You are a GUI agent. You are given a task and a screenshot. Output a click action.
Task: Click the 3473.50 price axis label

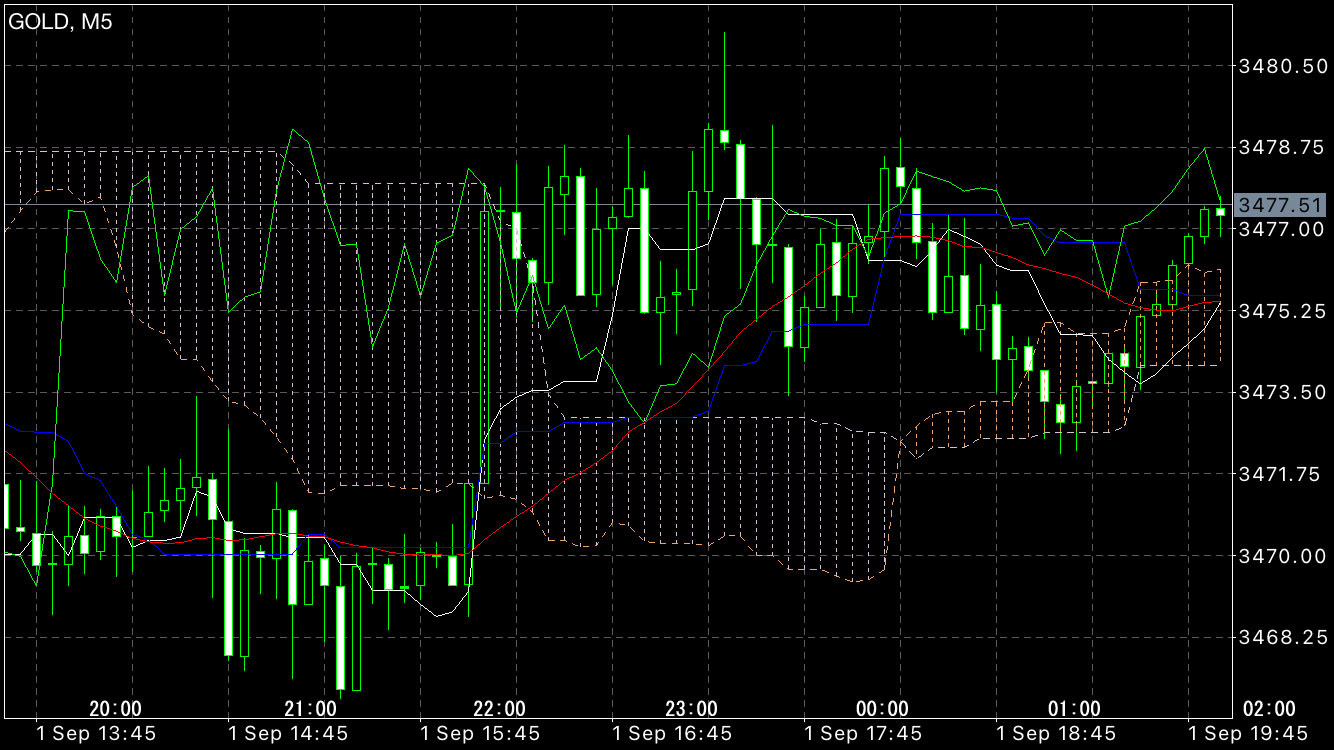[1282, 393]
